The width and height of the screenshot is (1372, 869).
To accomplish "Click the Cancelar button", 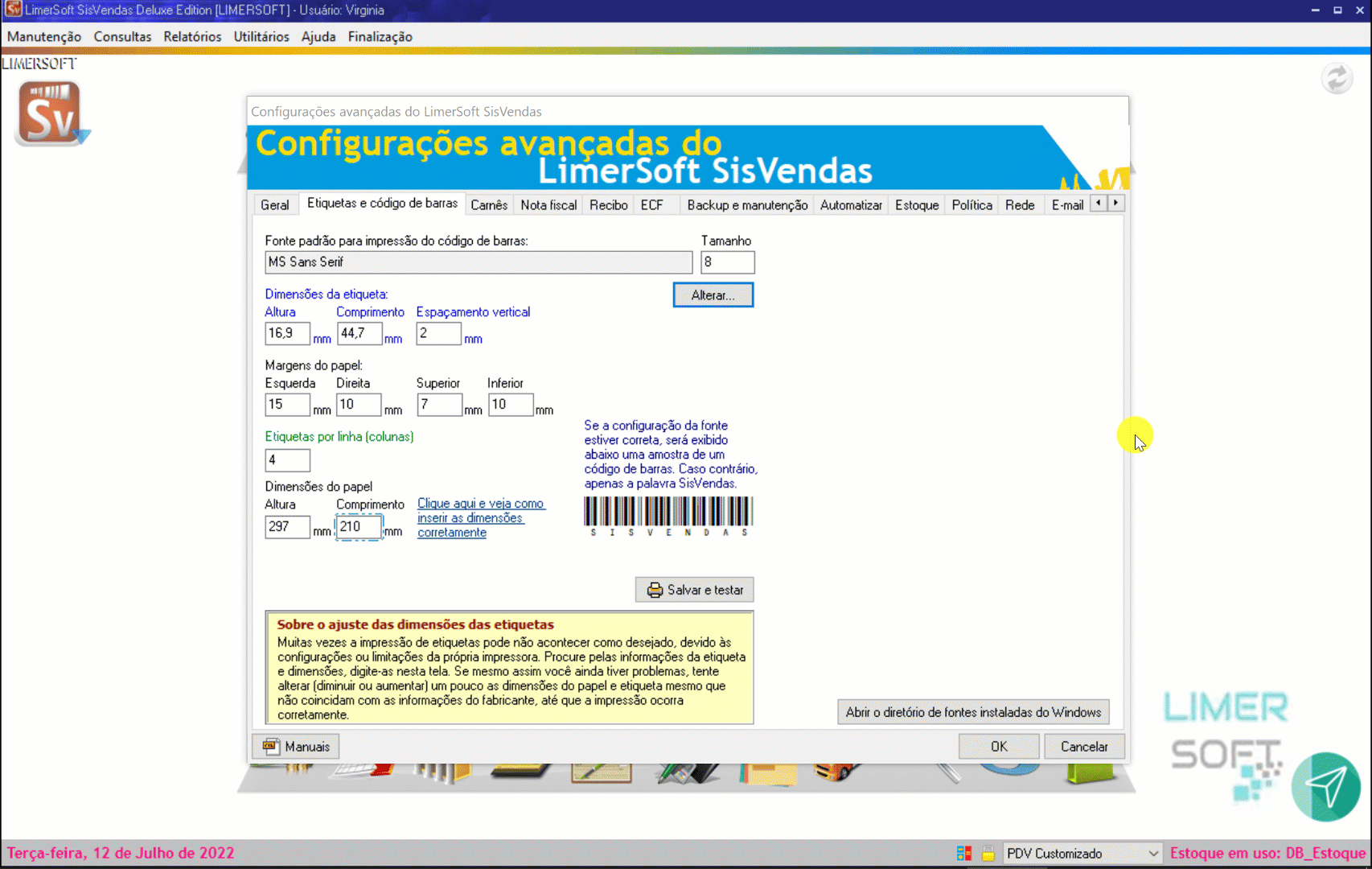I will tap(1084, 747).
